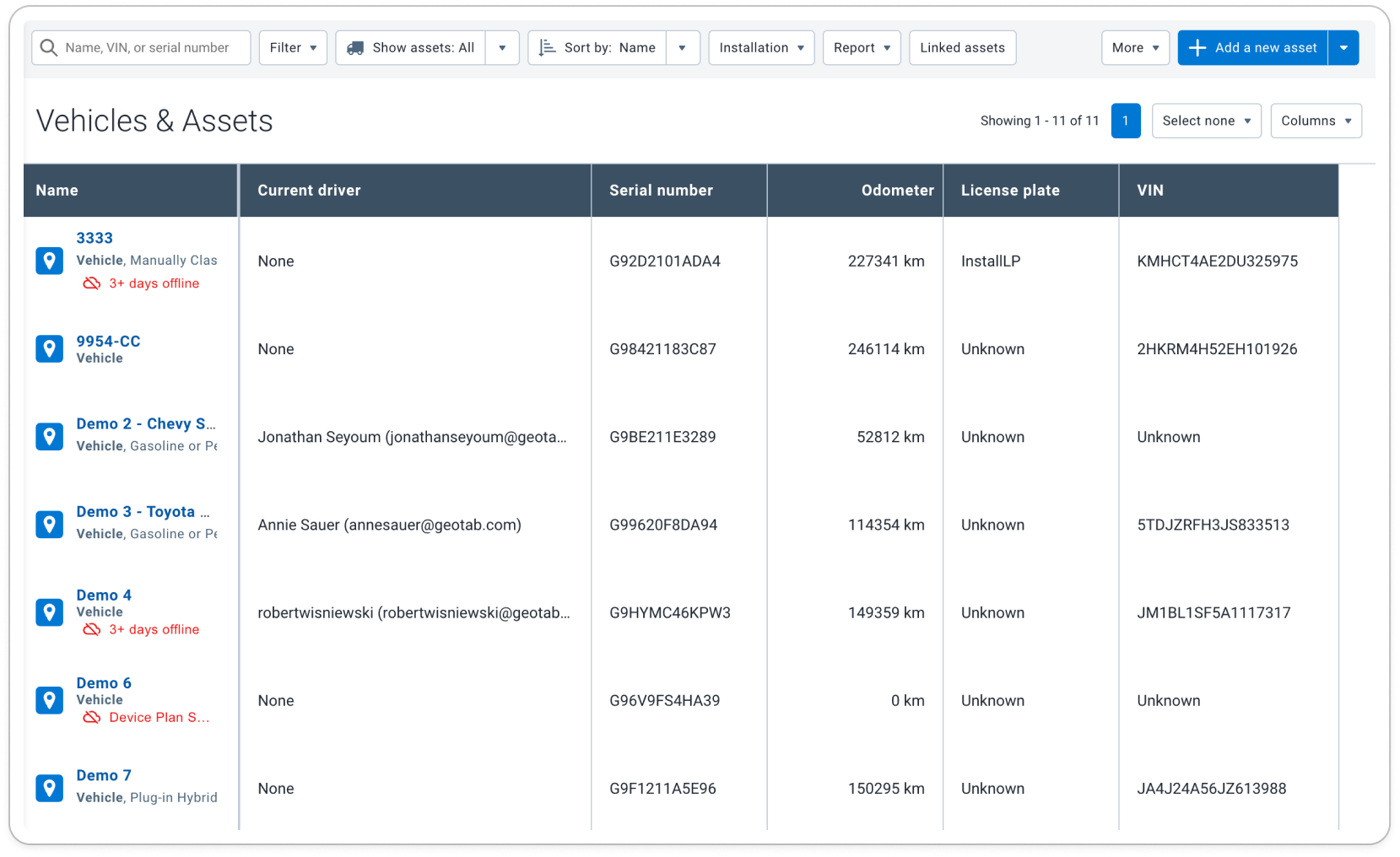Click the sort order icon beside Sort by
The image size is (1400, 857).
[546, 47]
